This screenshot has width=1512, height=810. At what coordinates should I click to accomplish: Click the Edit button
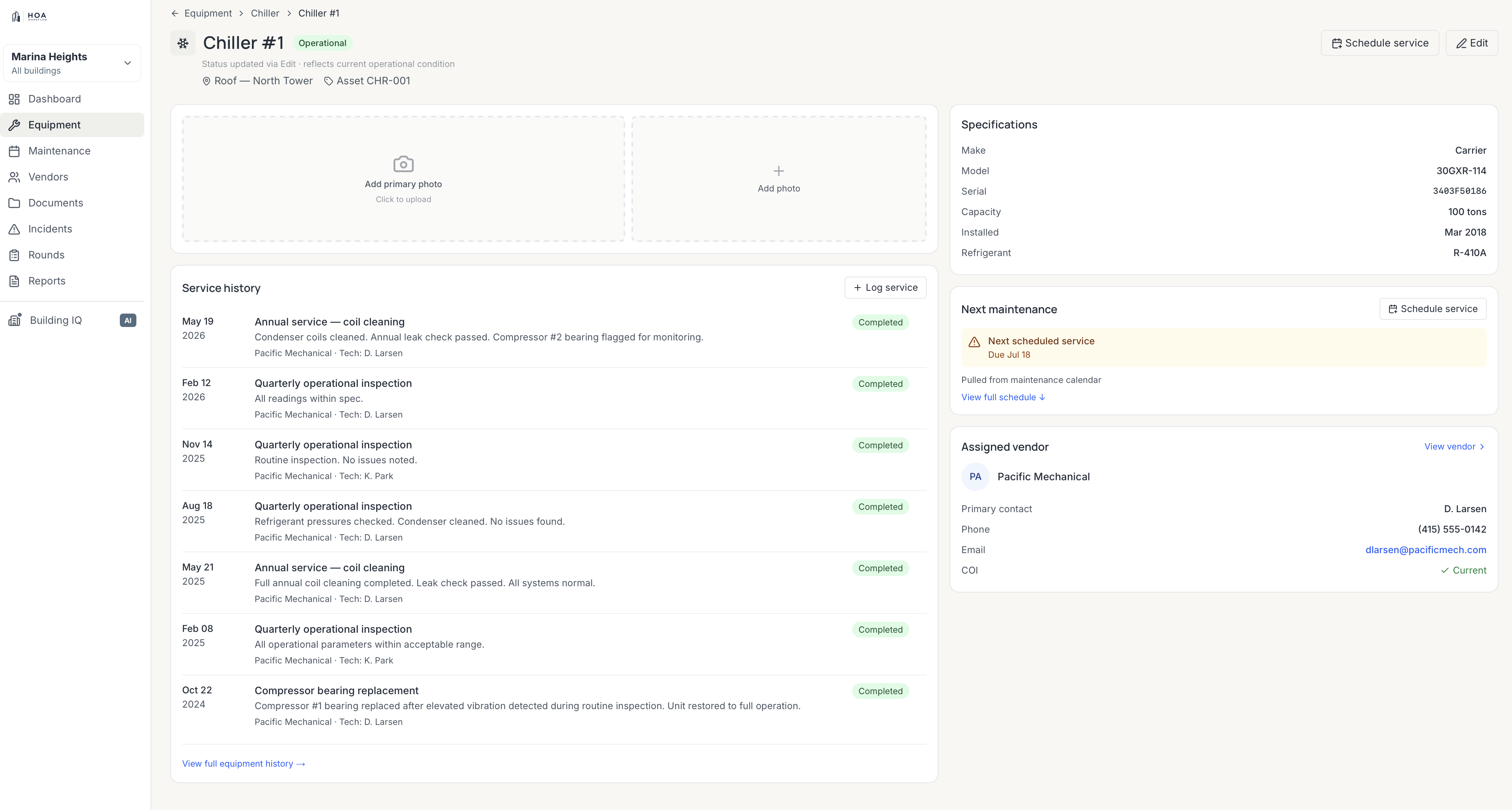(1472, 43)
